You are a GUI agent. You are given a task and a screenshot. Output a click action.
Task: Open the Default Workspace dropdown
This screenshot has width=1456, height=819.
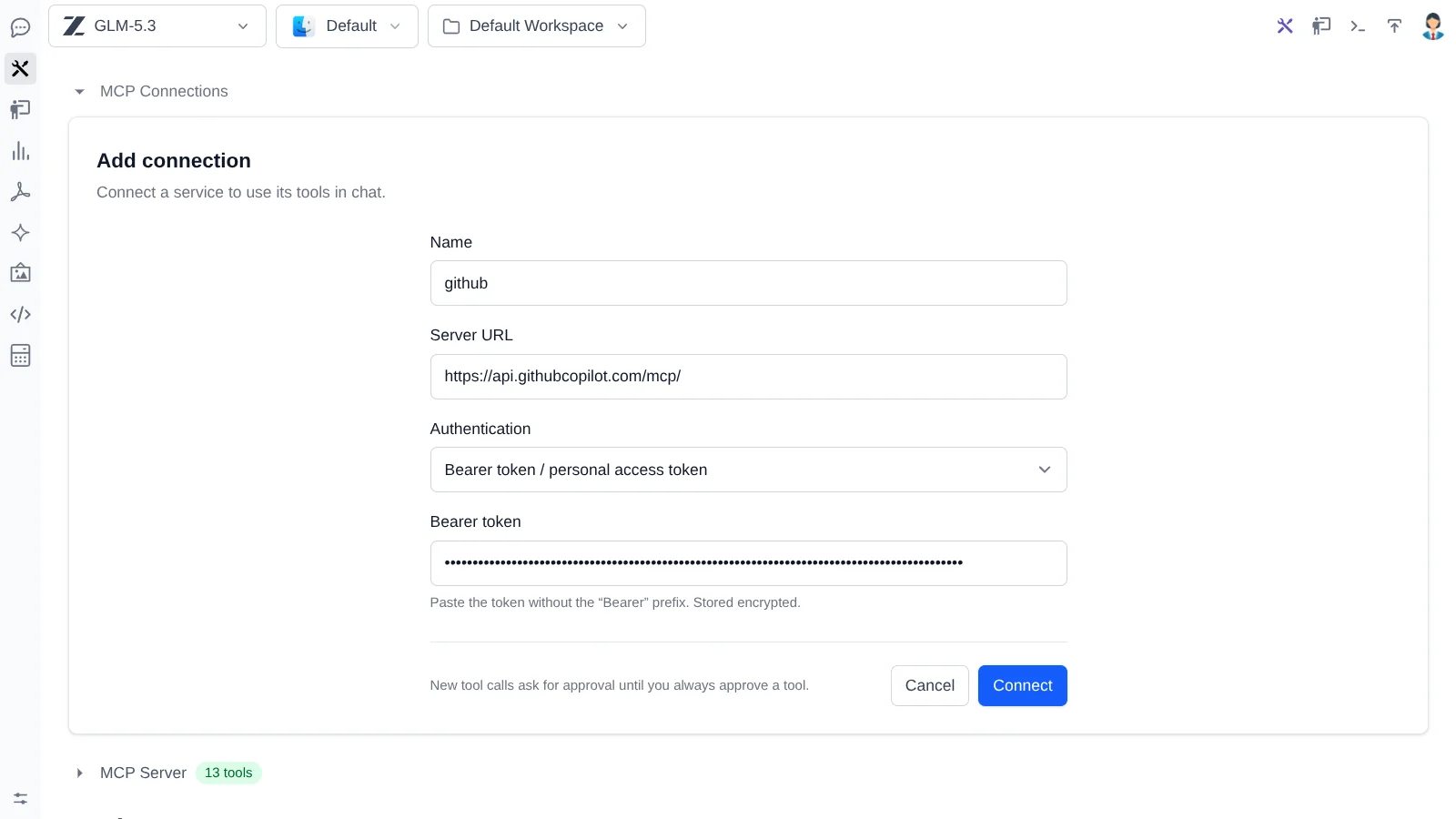click(x=537, y=25)
